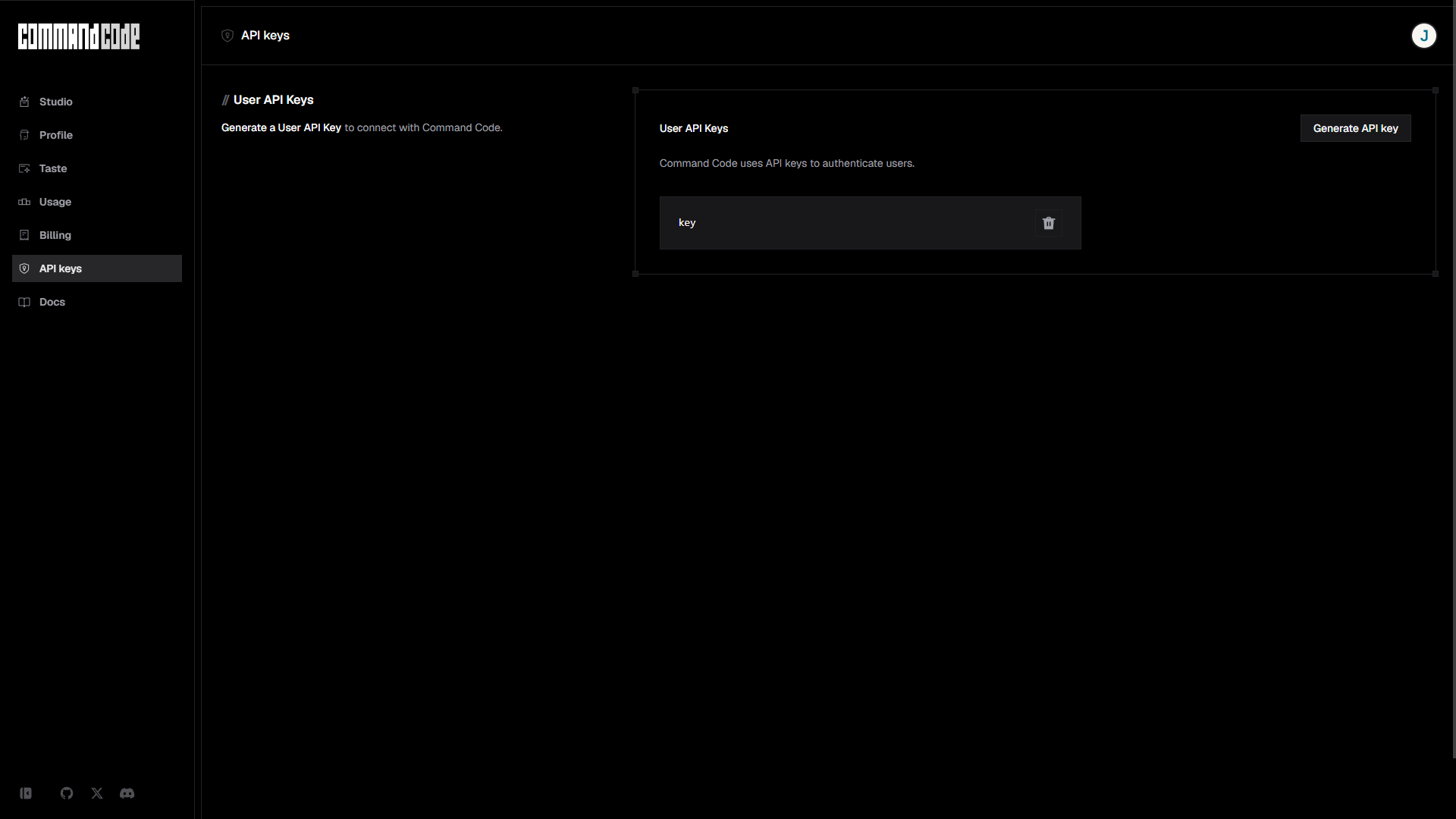This screenshot has width=1456, height=819.
Task: Open the Billing icon in sidebar
Action: [x=24, y=235]
